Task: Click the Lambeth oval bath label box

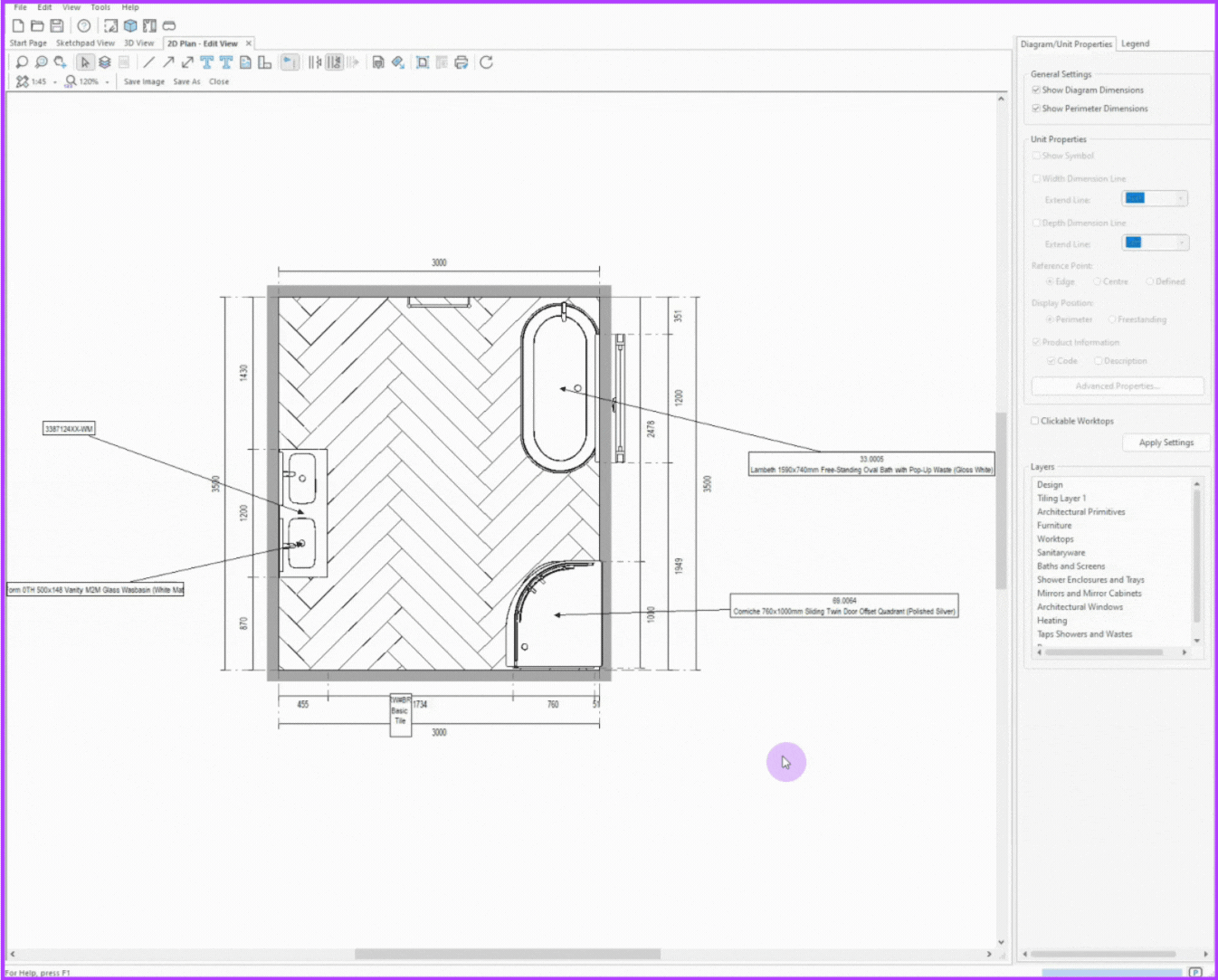Action: coord(871,464)
